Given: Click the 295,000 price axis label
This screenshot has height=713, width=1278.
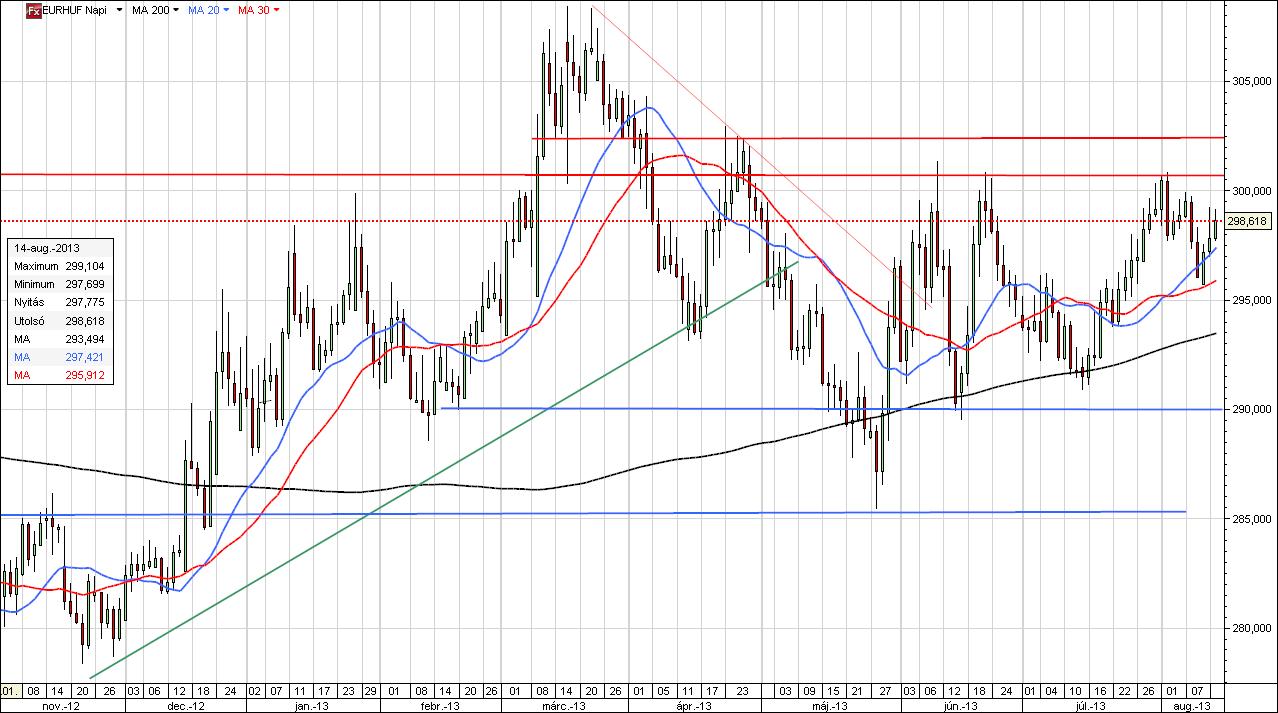Looking at the screenshot, I should tap(1251, 300).
